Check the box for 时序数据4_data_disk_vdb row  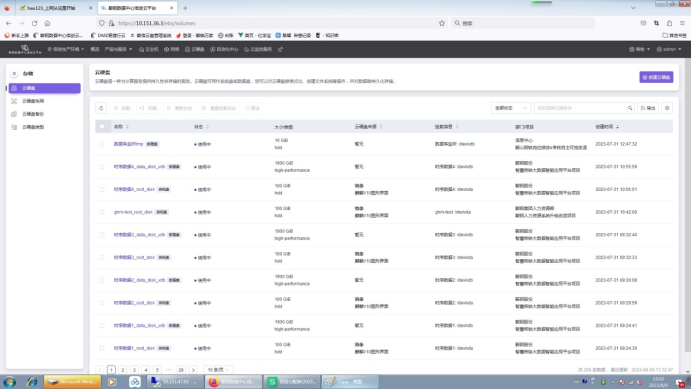coord(102,167)
